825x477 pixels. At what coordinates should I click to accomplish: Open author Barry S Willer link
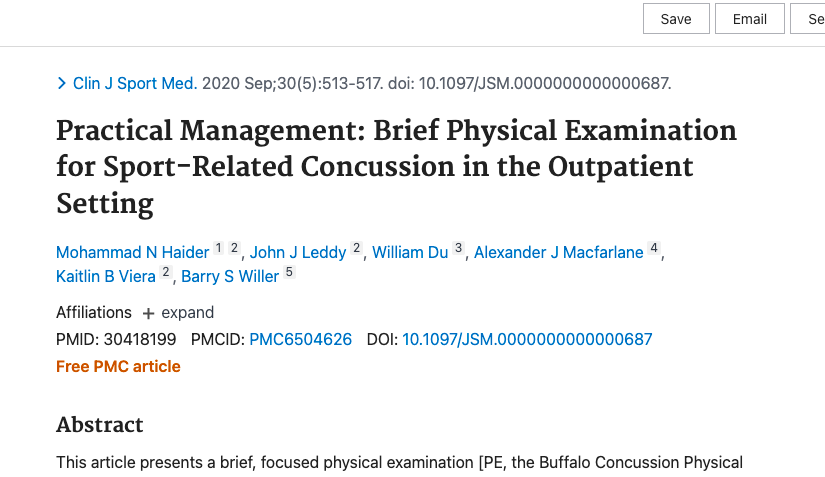(230, 277)
